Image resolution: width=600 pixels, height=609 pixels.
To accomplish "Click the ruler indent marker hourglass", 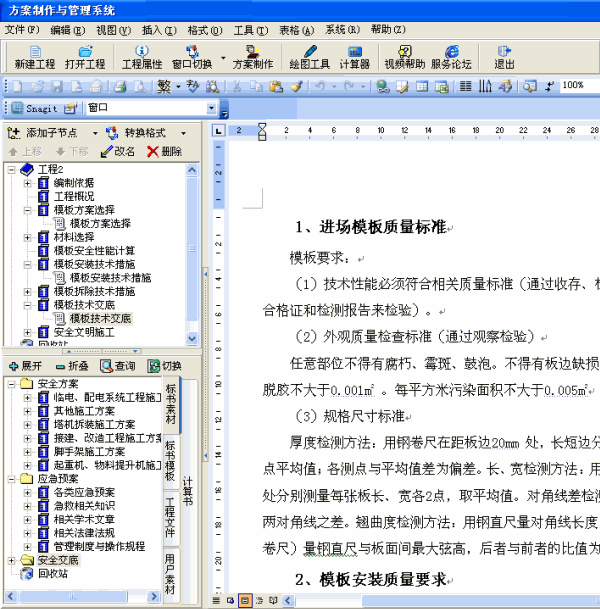I will 262,131.
